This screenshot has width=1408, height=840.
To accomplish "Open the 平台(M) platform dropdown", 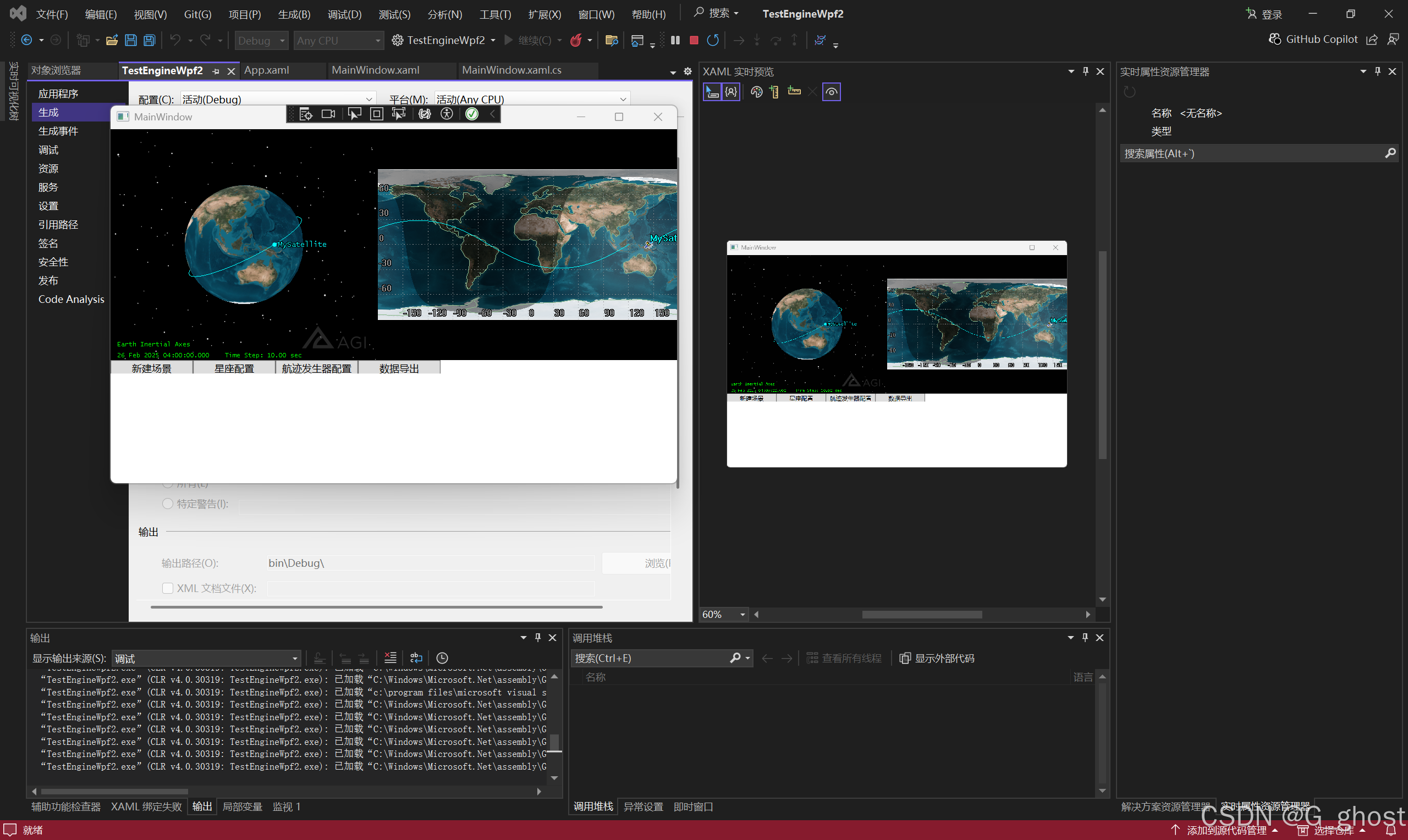I will (623, 100).
